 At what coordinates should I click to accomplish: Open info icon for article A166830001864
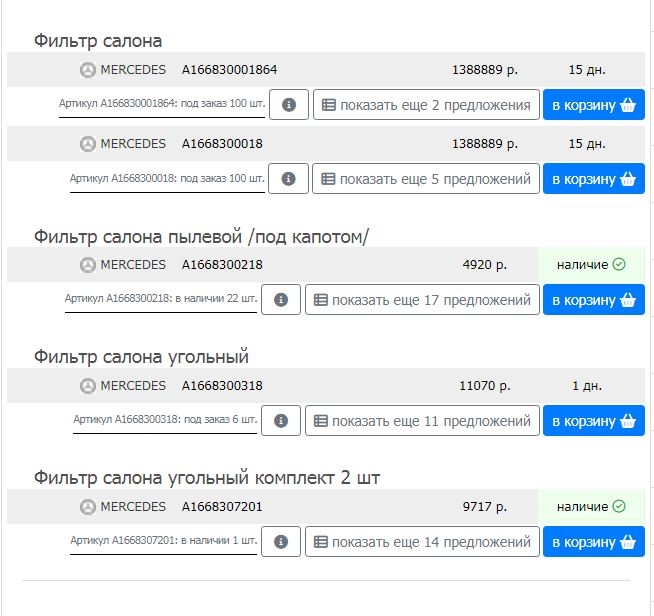tap(289, 105)
